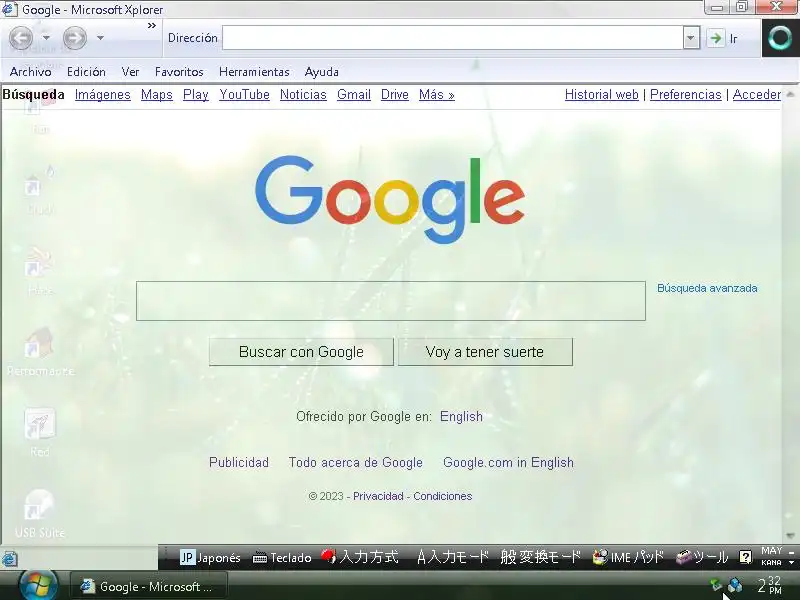Expand the Más » link
Screen dimensions: 800x600
pos(437,95)
